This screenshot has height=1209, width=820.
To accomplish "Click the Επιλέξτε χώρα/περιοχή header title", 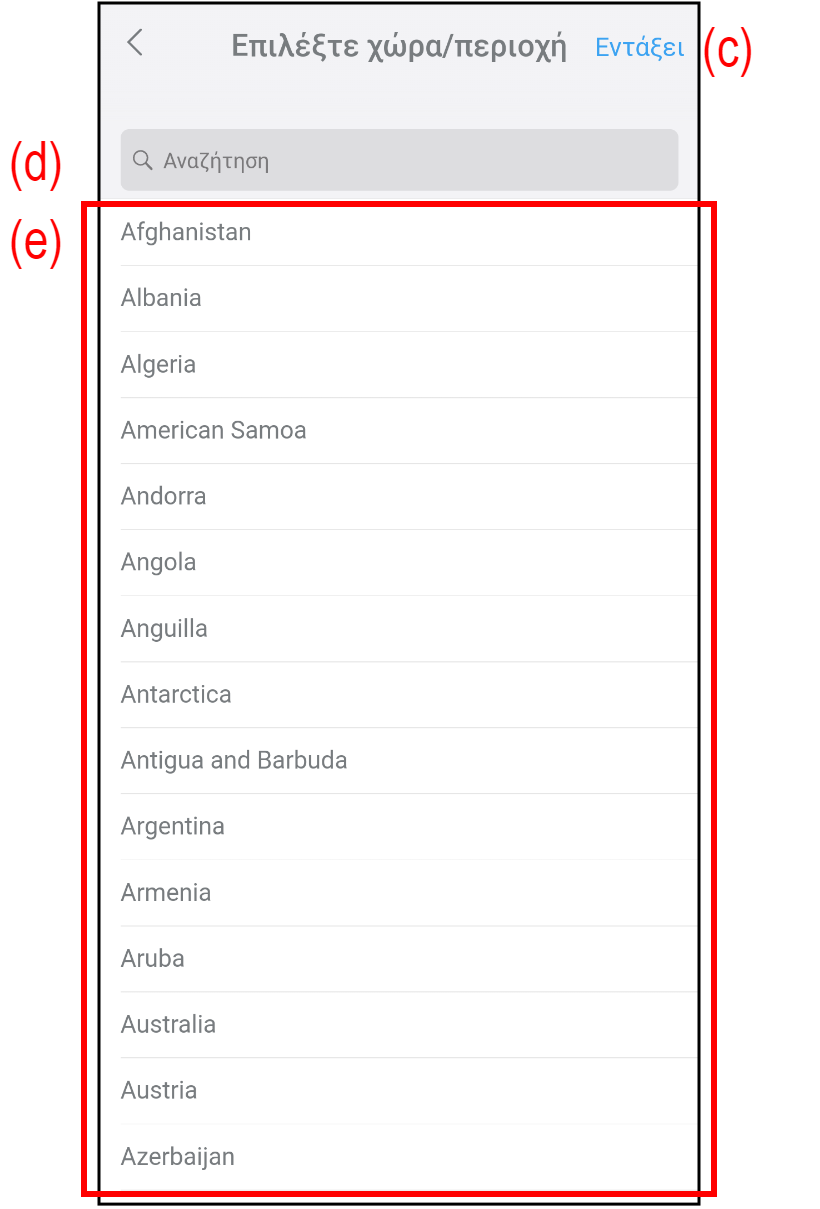I will 399,47.
